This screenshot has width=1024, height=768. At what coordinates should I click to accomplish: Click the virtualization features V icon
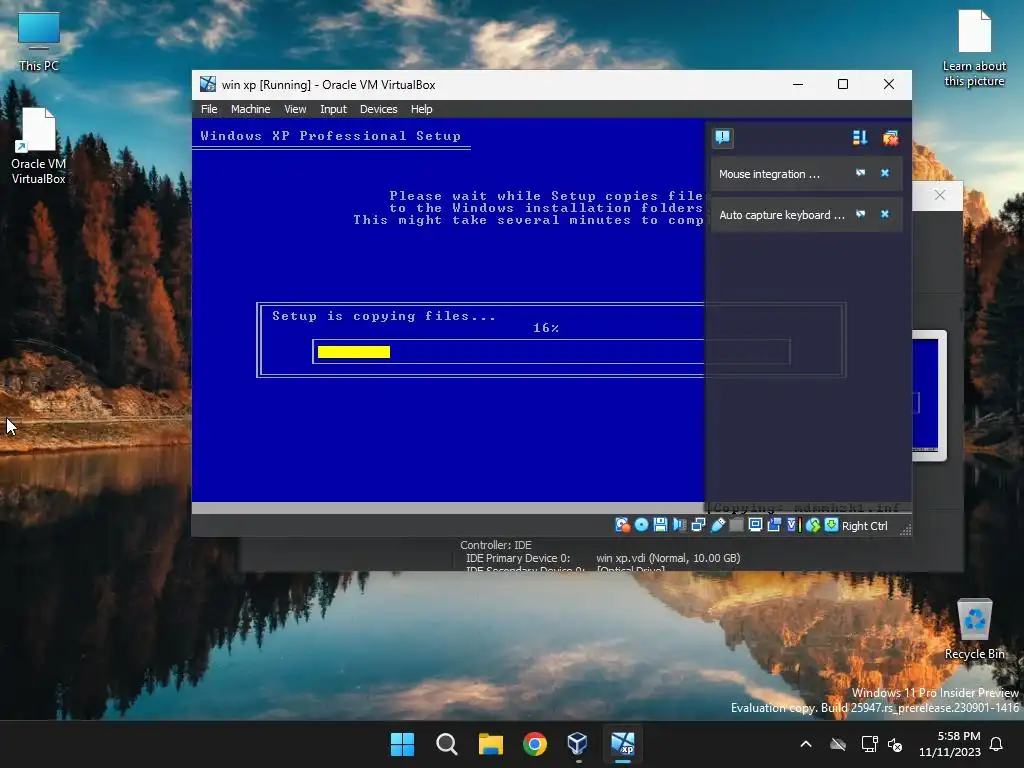[x=793, y=526]
